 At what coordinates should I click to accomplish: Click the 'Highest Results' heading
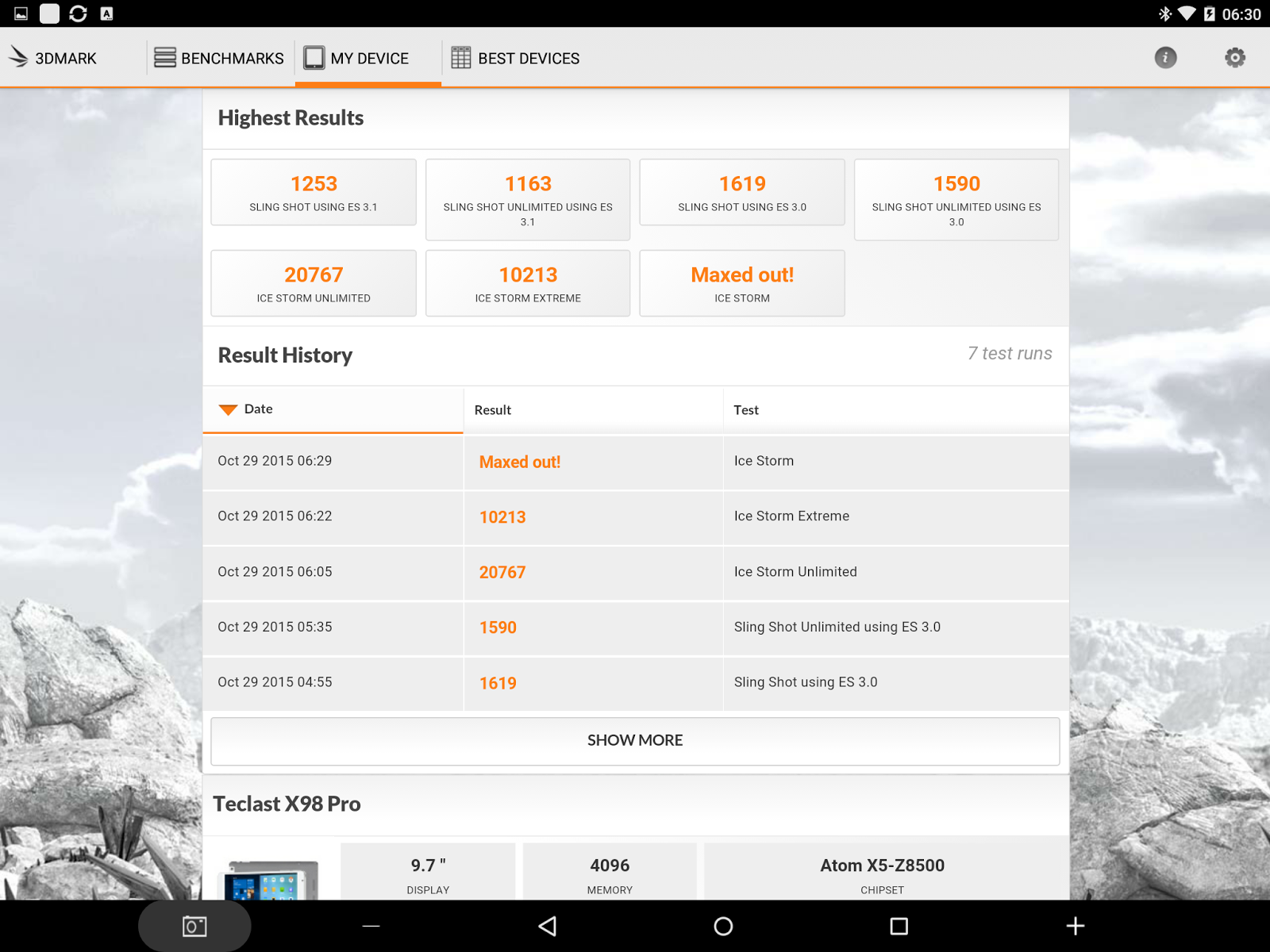(291, 118)
